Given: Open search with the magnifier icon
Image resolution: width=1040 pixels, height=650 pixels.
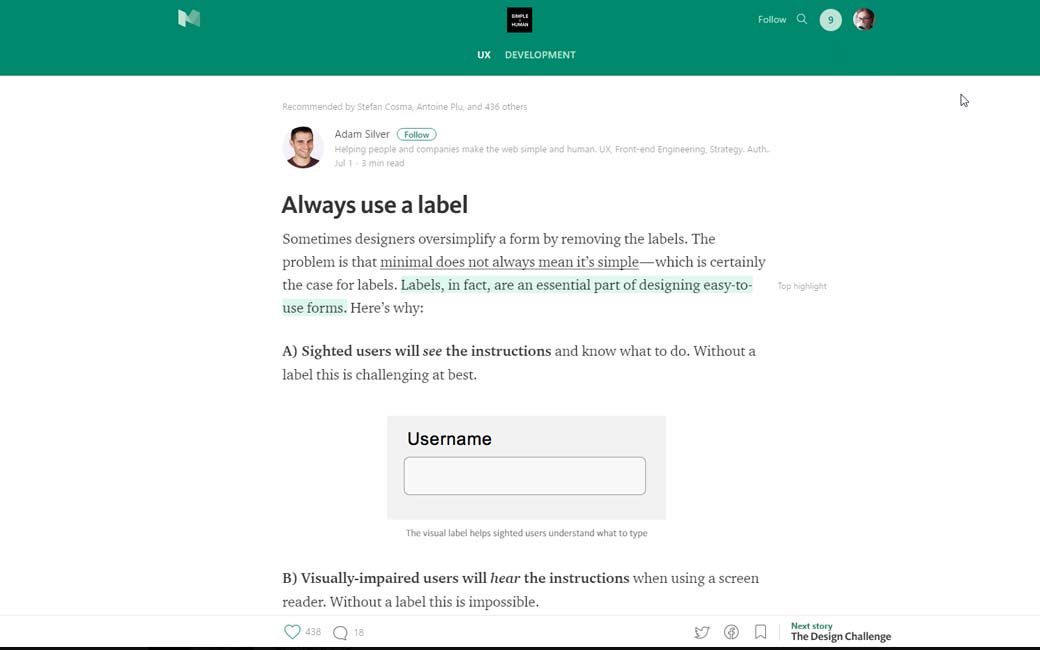Looking at the screenshot, I should (x=801, y=19).
